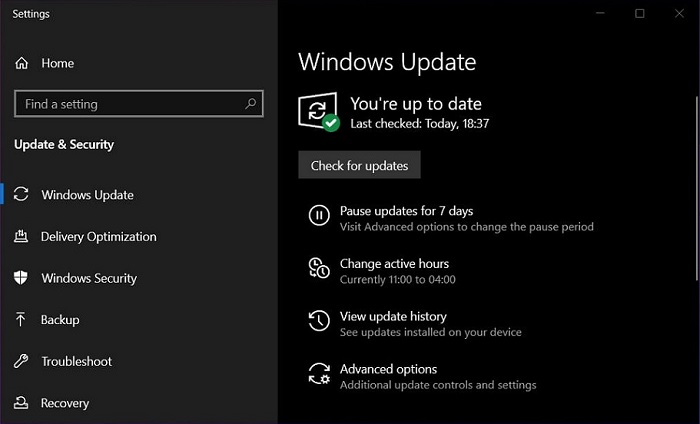700x424 pixels.
Task: Click 'Additional update controls and settings' text
Action: pos(438,385)
